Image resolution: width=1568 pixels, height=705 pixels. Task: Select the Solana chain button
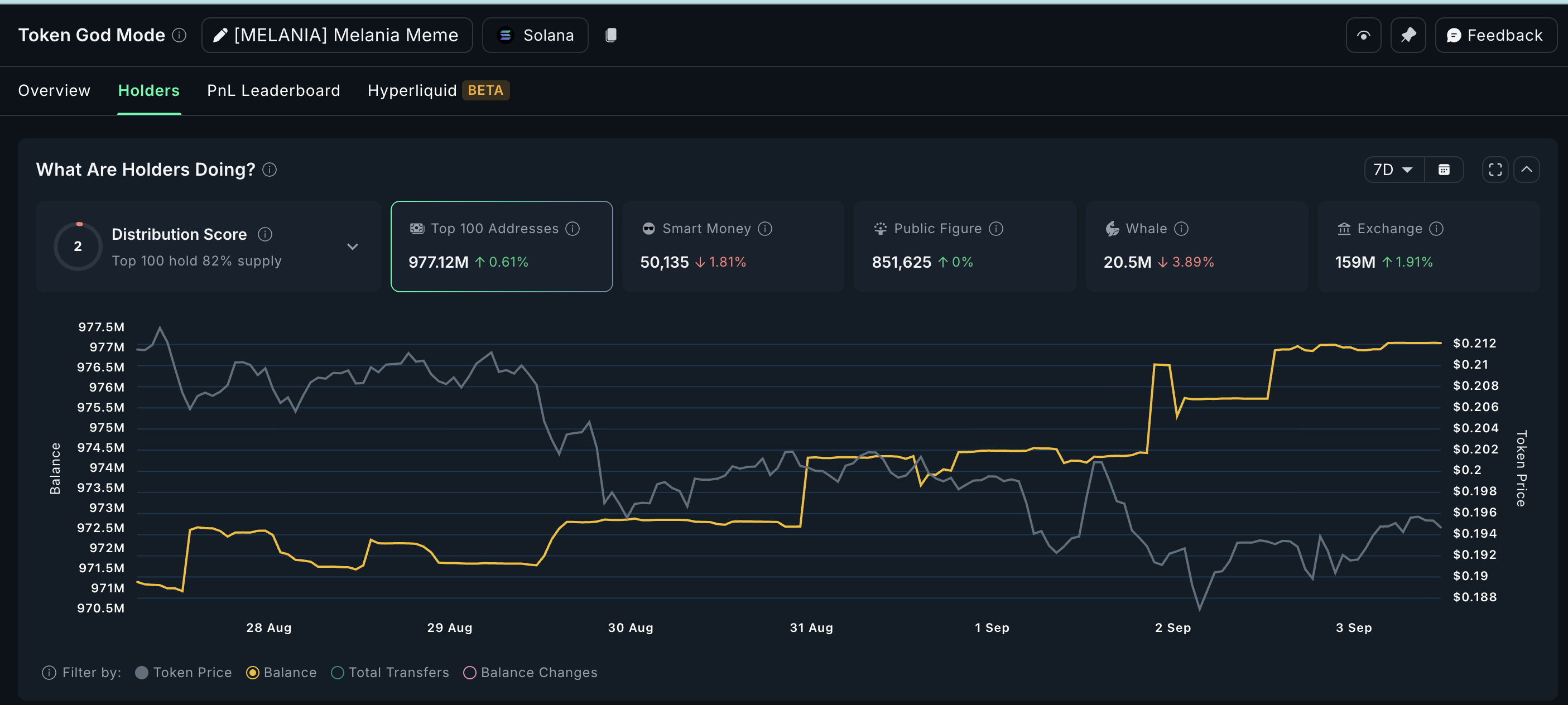tap(535, 35)
